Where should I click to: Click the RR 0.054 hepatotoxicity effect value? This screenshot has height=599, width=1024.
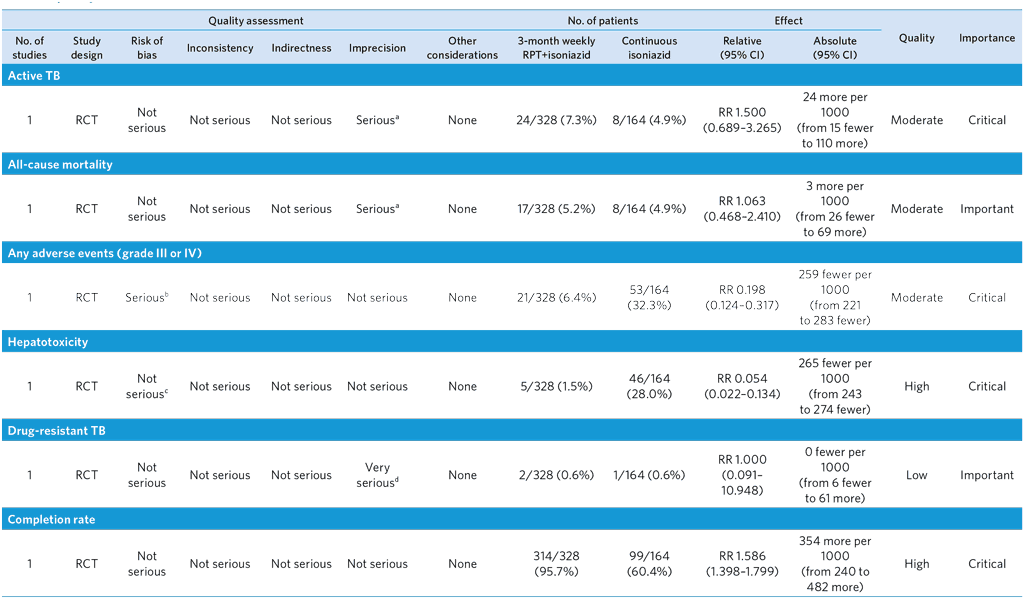point(742,386)
